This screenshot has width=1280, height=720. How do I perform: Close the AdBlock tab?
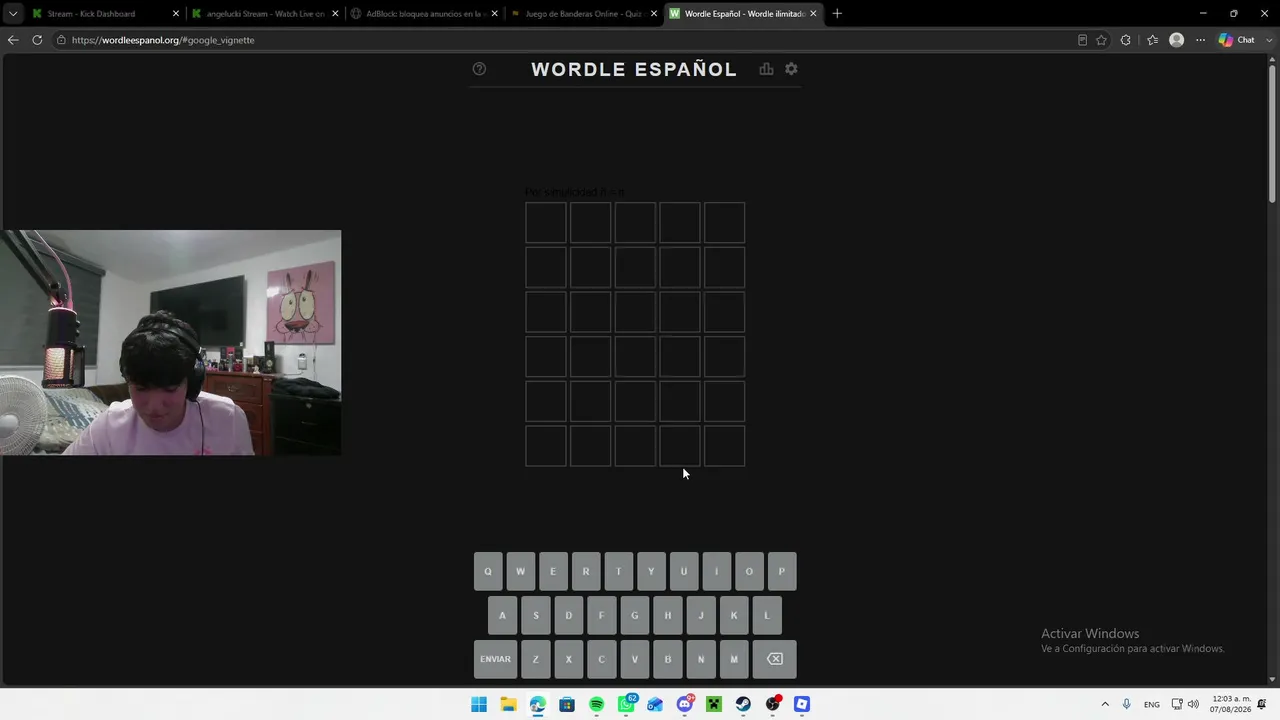(494, 14)
